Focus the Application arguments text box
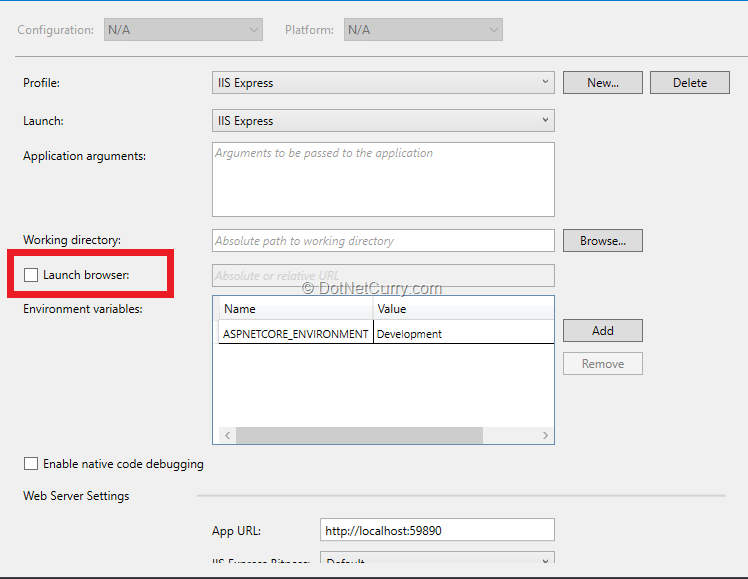748x579 pixels. [383, 179]
